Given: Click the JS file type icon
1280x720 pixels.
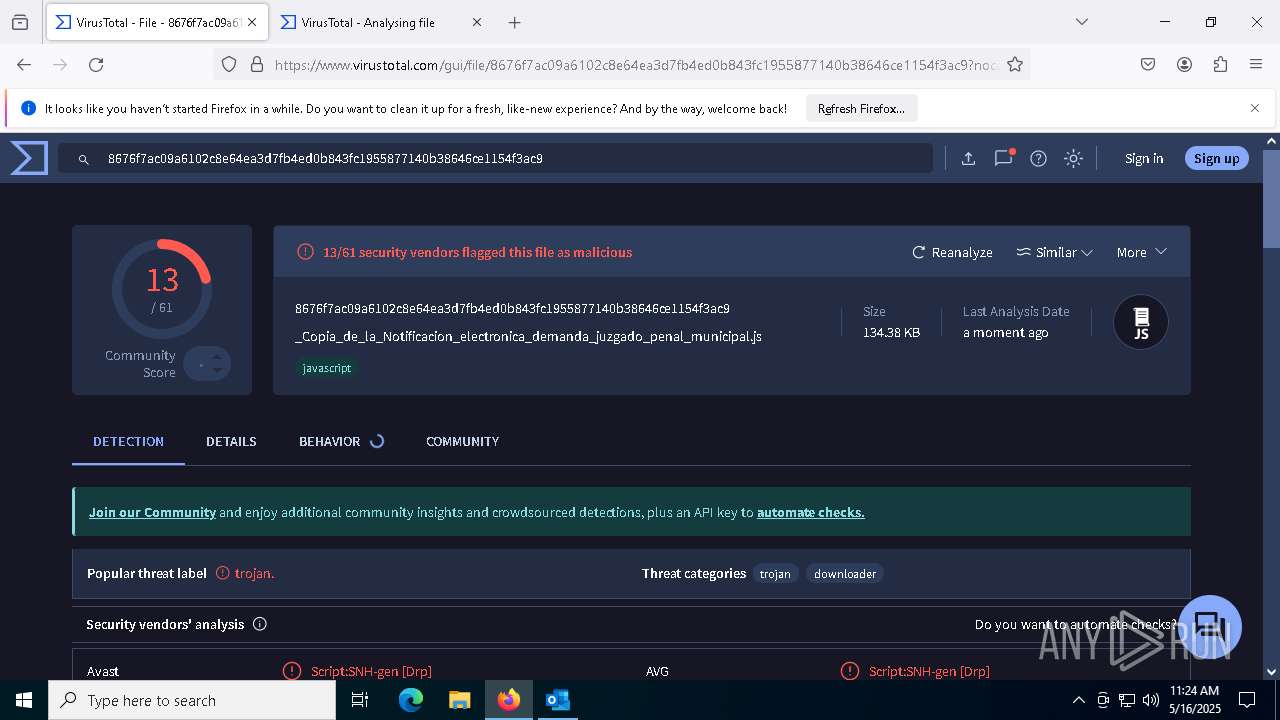Looking at the screenshot, I should [1141, 322].
